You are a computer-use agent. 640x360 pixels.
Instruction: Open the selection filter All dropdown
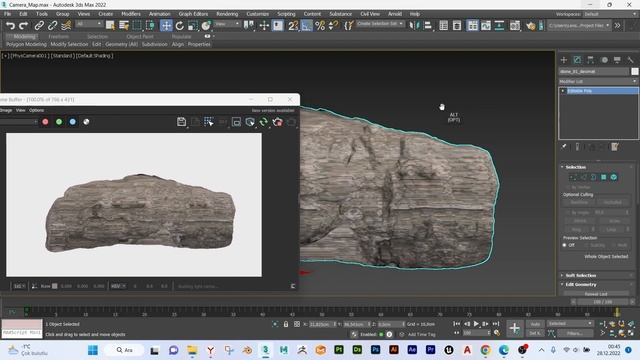coord(88,24)
